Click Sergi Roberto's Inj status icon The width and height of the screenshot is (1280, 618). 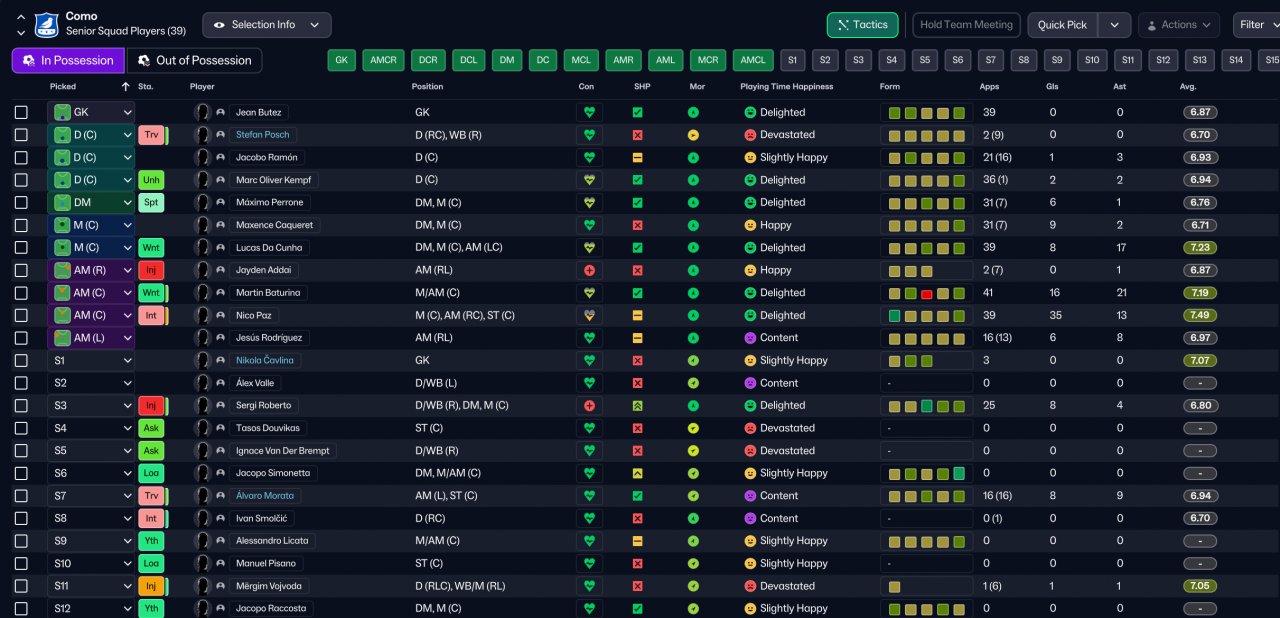(151, 405)
